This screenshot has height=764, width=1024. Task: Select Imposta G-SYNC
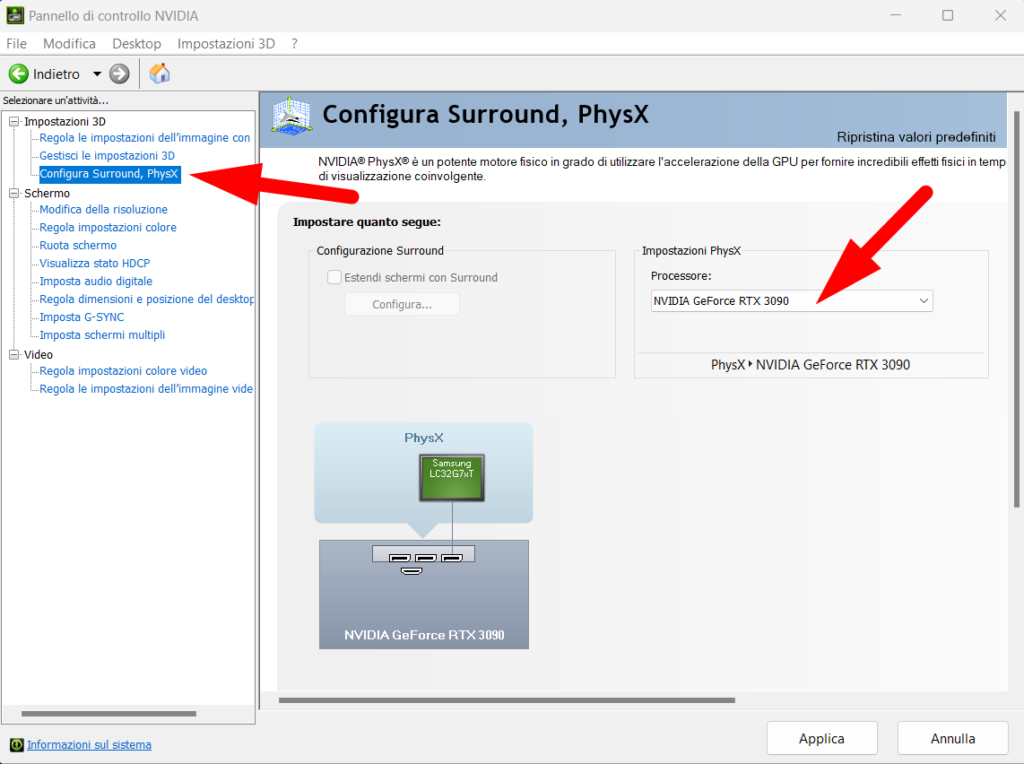pos(82,317)
